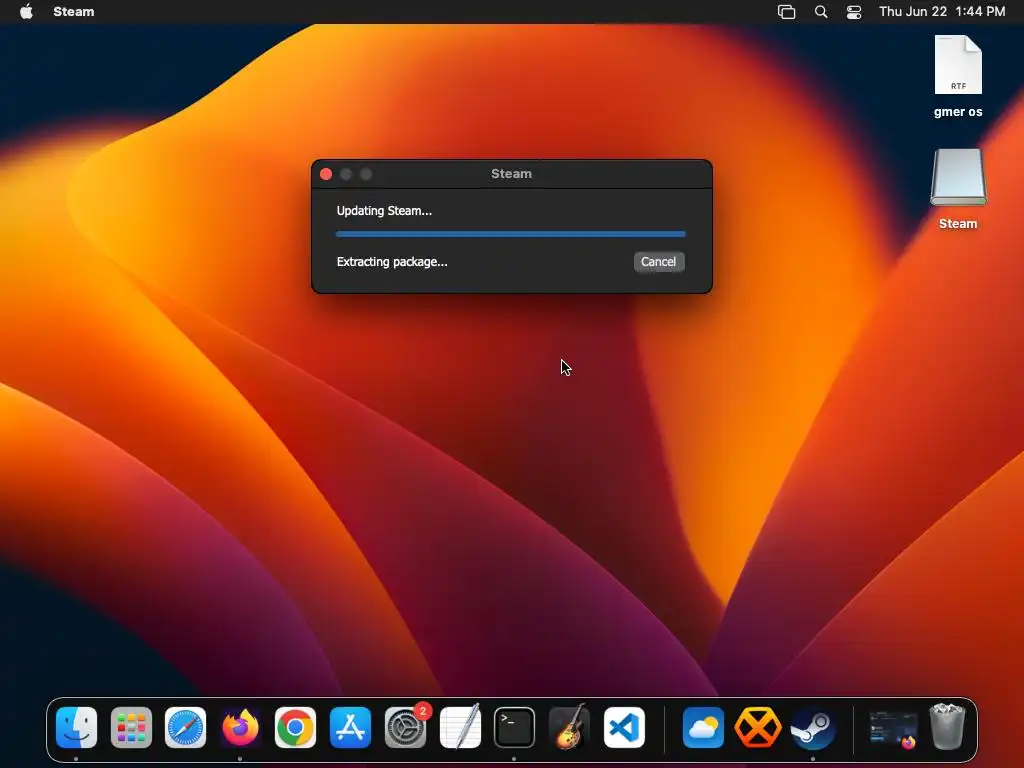Open GarageBand guitar icon in Dock
1024x768 pixels.
[x=569, y=727]
